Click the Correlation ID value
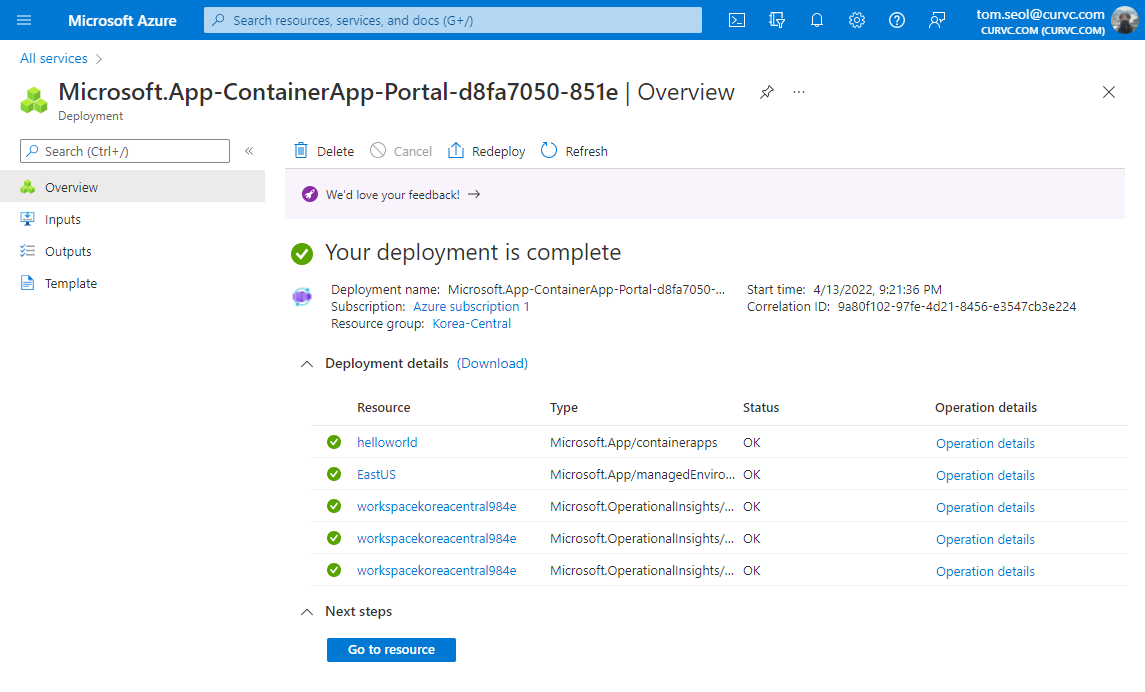 pos(957,307)
